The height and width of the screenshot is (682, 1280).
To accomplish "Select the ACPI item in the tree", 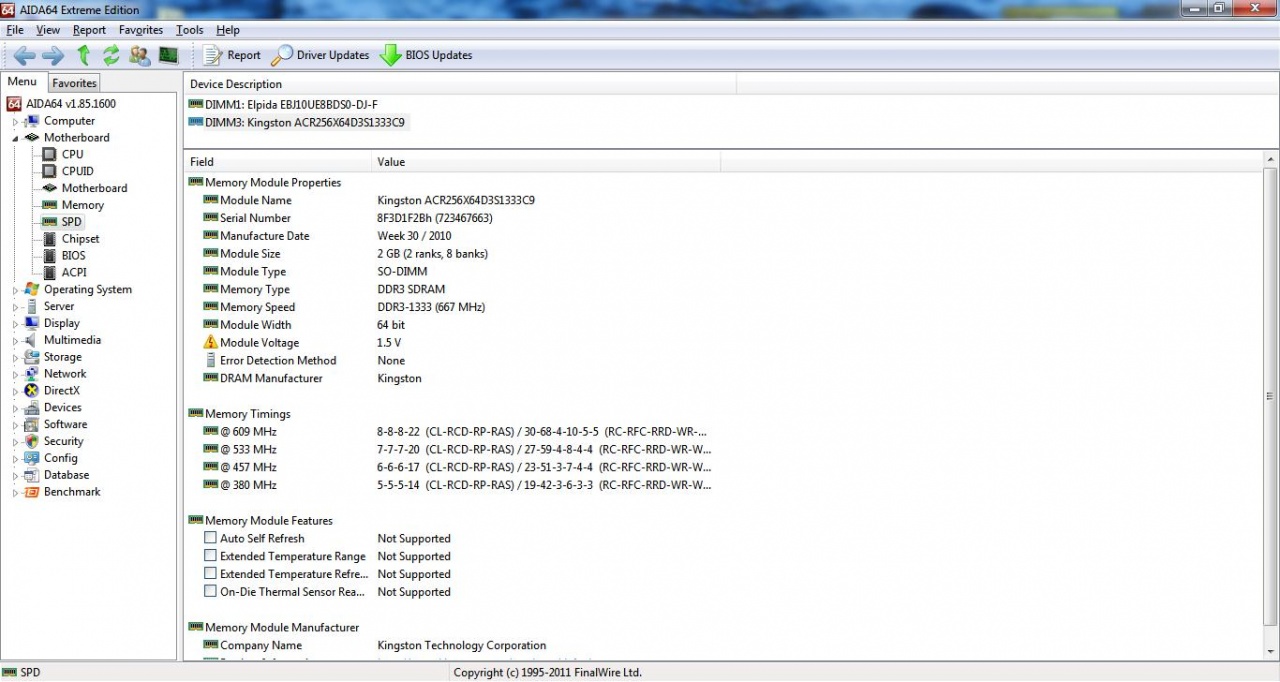I will coord(65,272).
